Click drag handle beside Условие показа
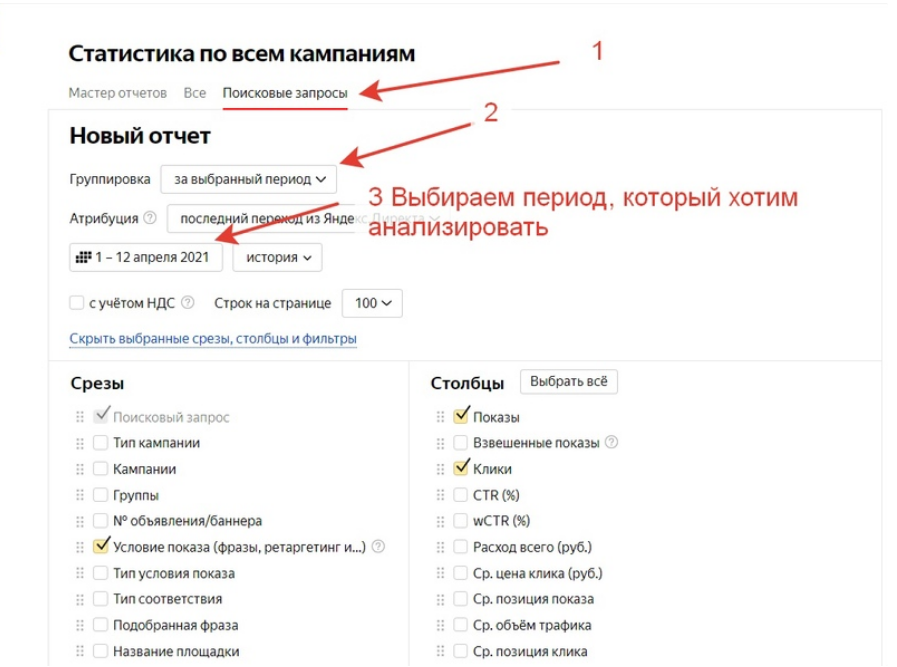 [80, 547]
